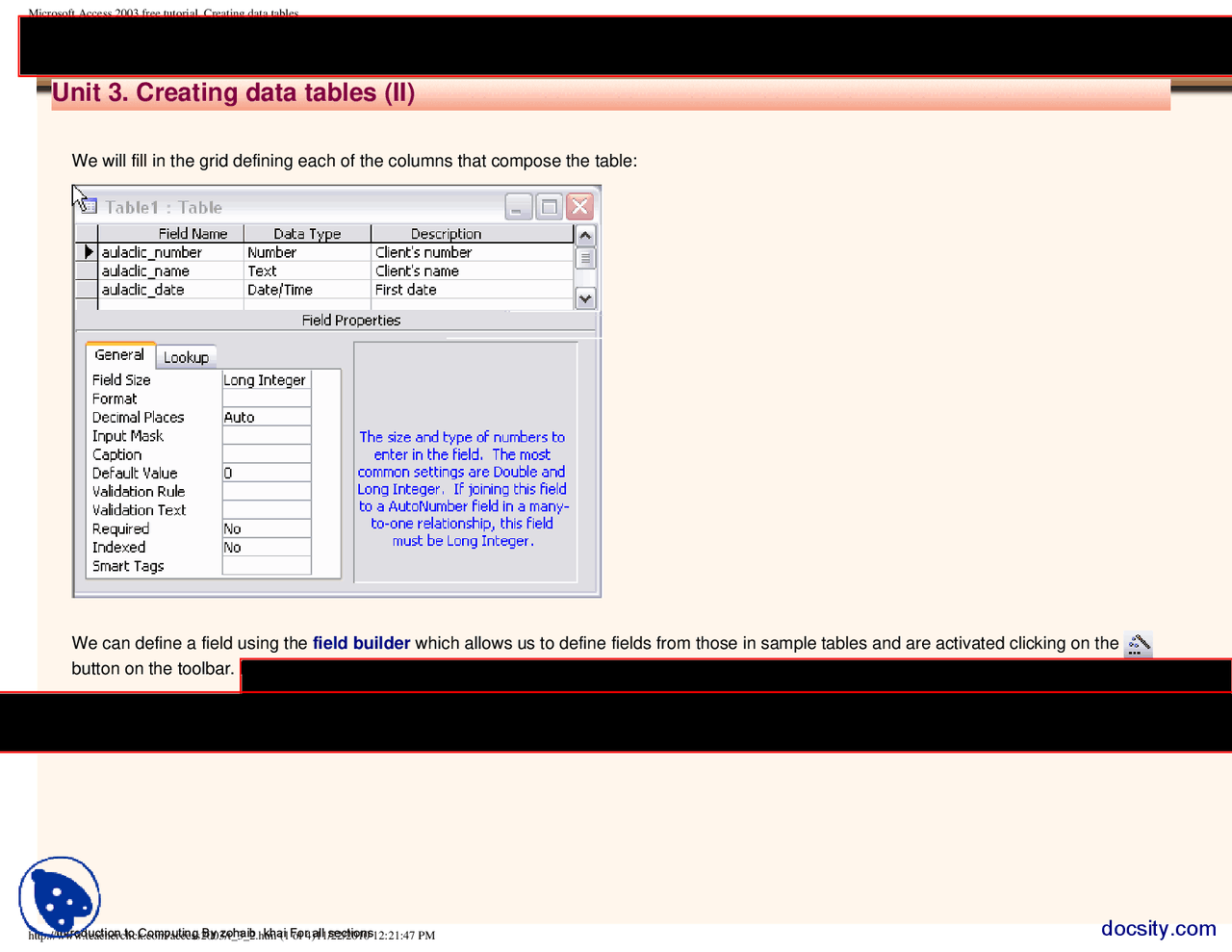Click the scroll-up arrow in the field grid
The height and width of the screenshot is (952, 1232).
(x=584, y=234)
